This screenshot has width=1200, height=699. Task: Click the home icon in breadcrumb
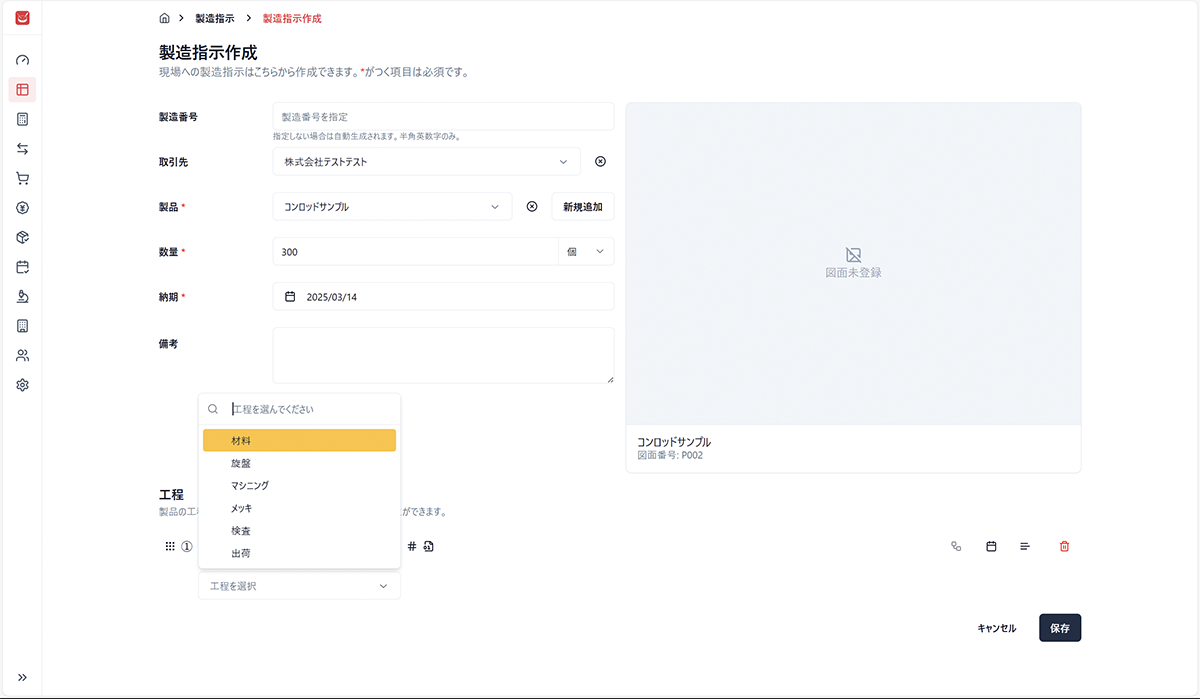tap(164, 18)
